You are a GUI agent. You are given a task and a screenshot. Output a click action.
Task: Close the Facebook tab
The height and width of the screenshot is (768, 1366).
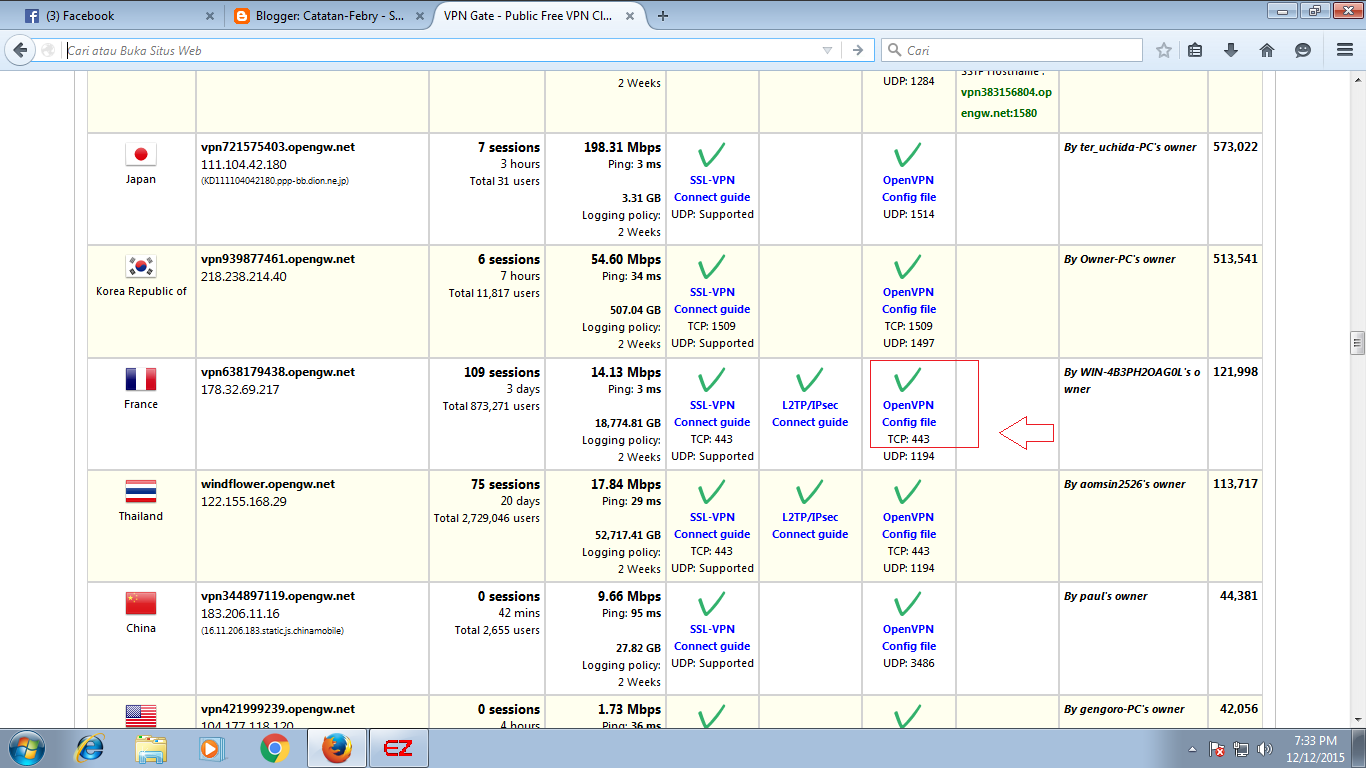[x=209, y=16]
